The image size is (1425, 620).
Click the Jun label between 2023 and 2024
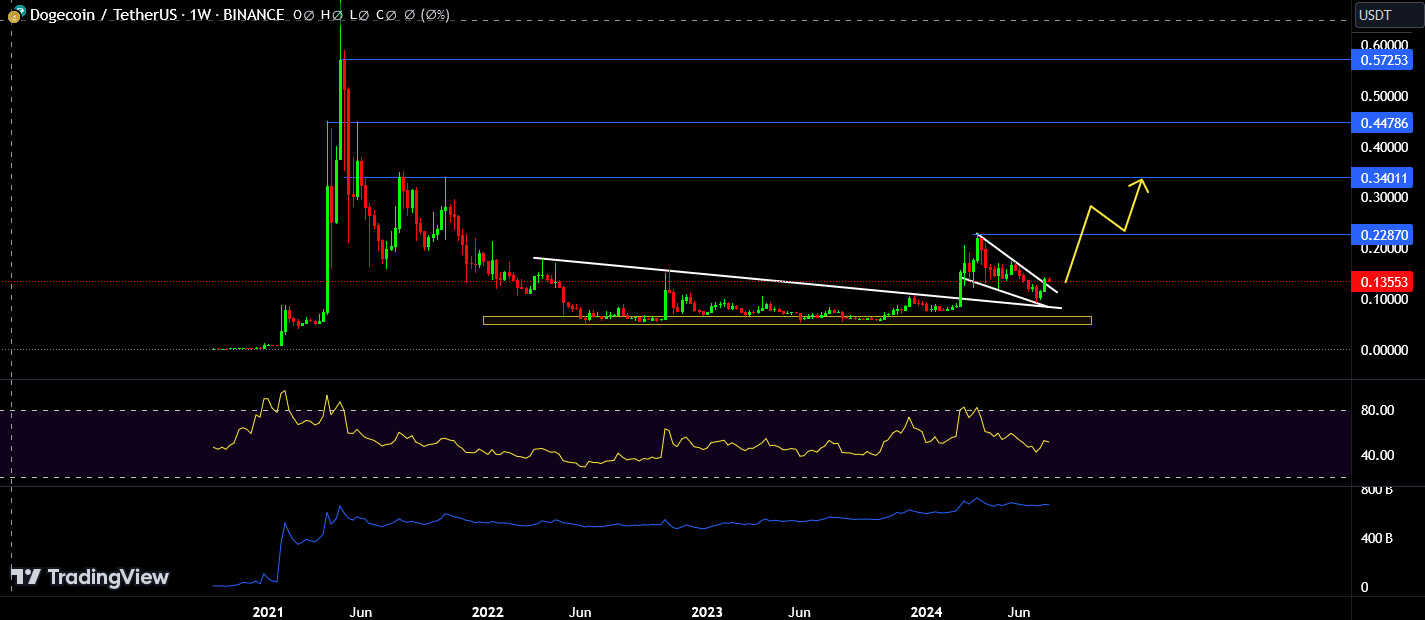798,611
